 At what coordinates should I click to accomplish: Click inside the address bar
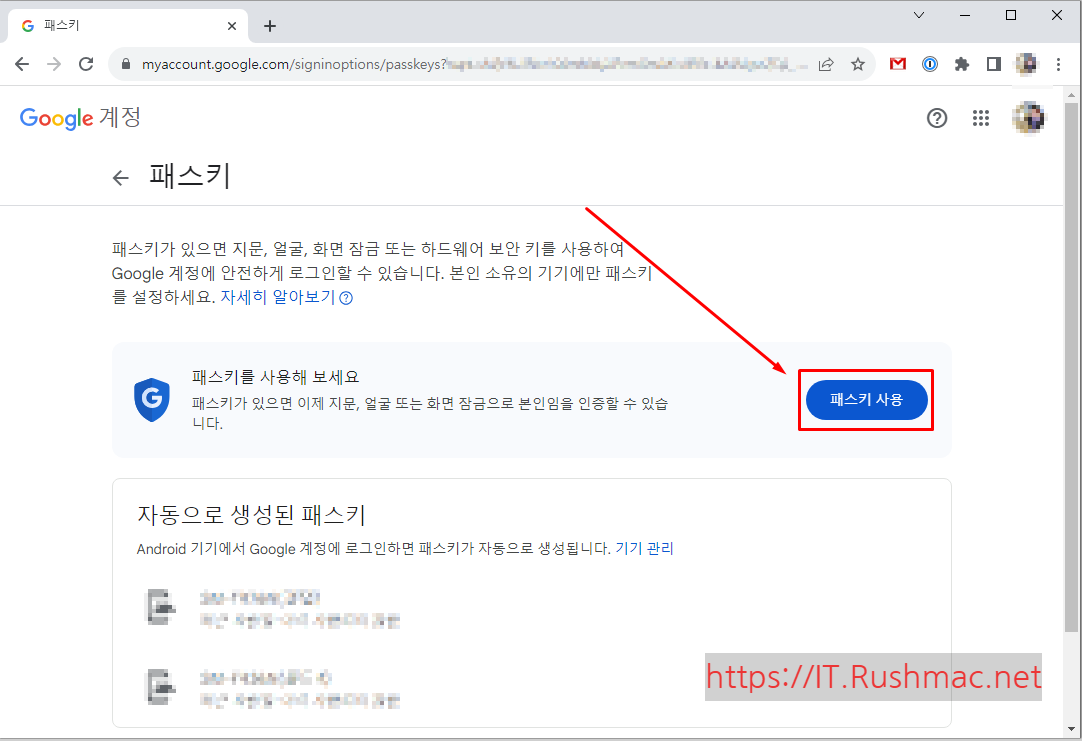[x=450, y=63]
